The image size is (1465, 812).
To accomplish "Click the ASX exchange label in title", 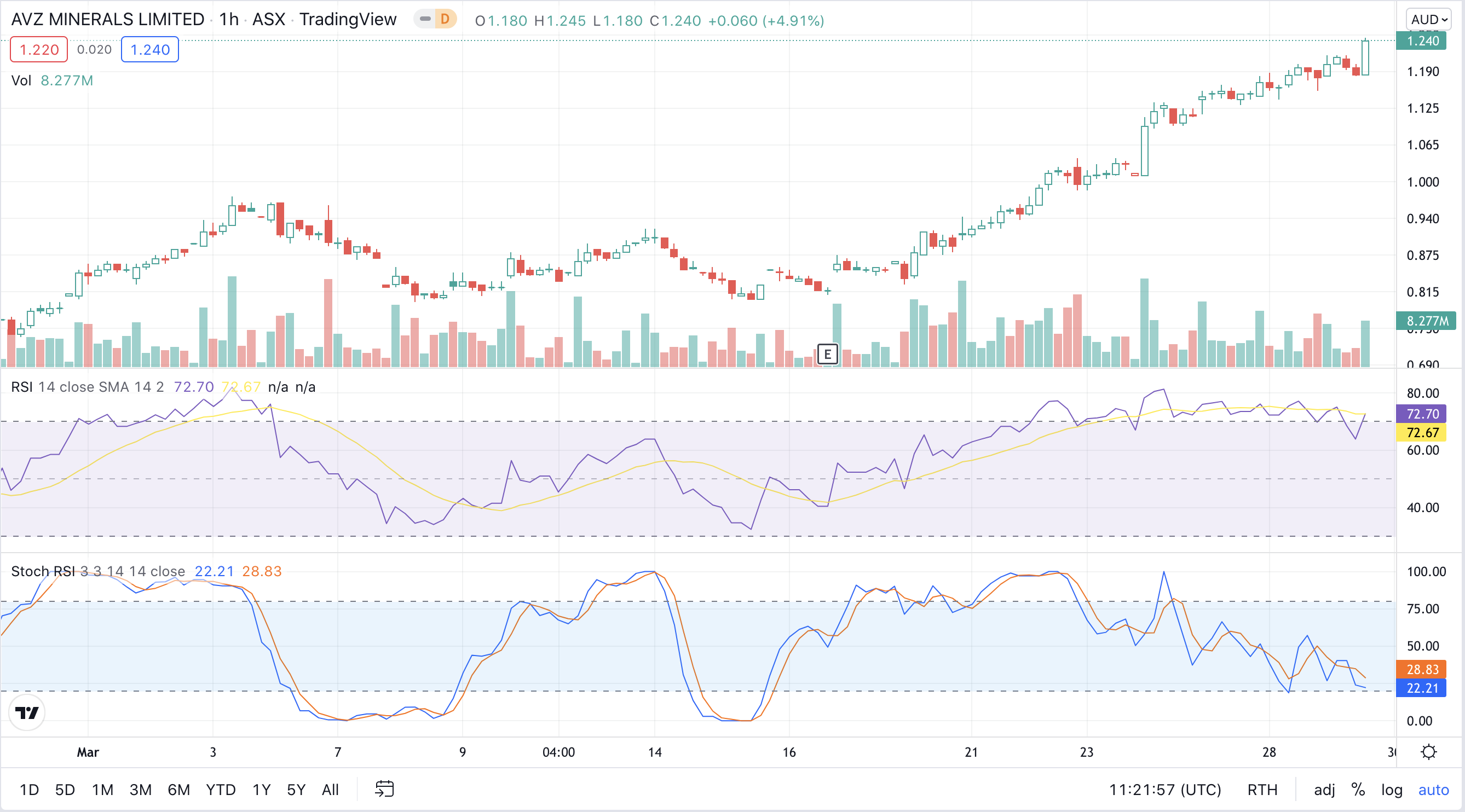I will 268,19.
